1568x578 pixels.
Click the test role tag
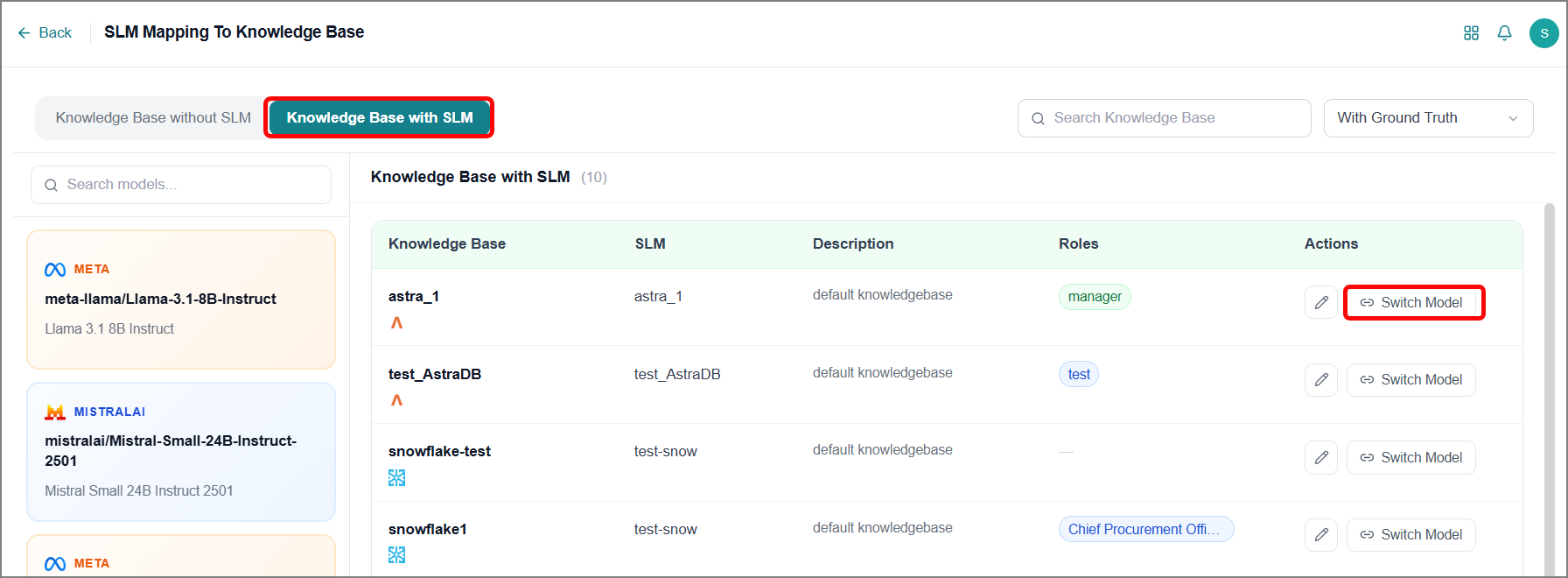point(1079,374)
